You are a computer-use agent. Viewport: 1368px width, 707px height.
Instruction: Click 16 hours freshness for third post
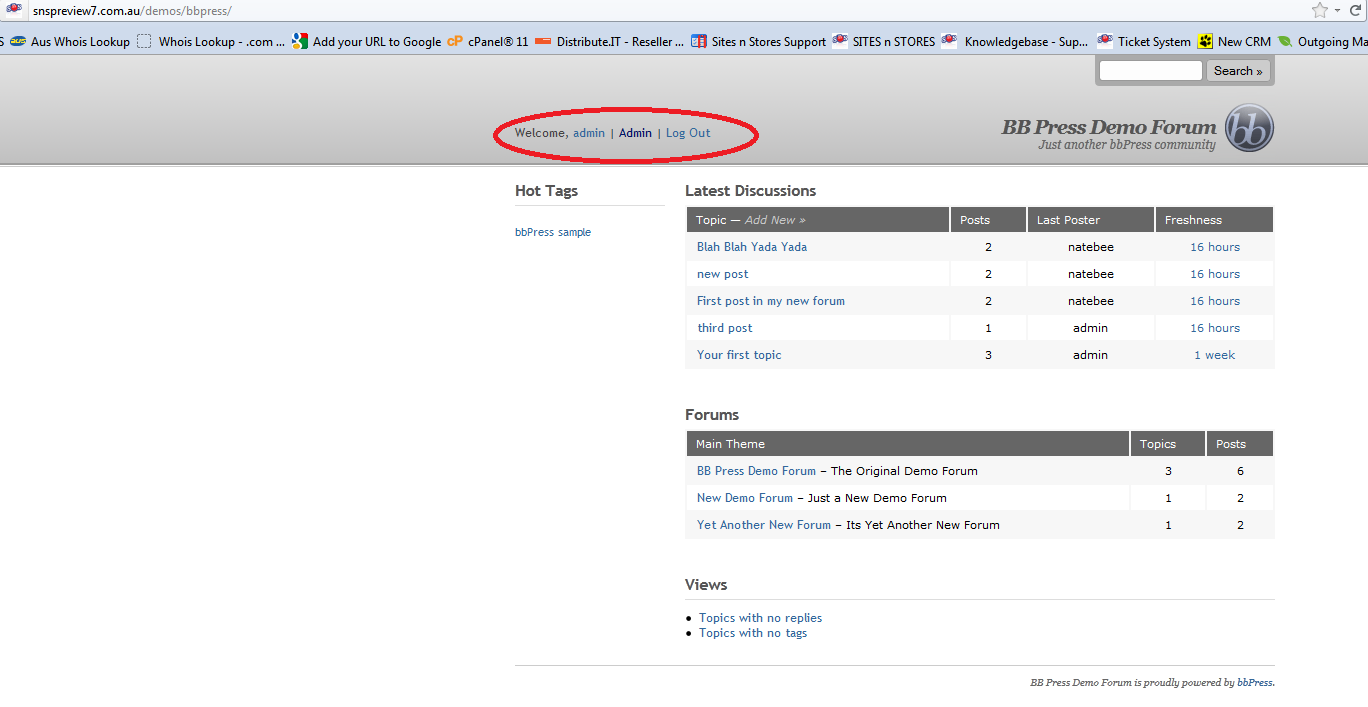(x=1215, y=328)
